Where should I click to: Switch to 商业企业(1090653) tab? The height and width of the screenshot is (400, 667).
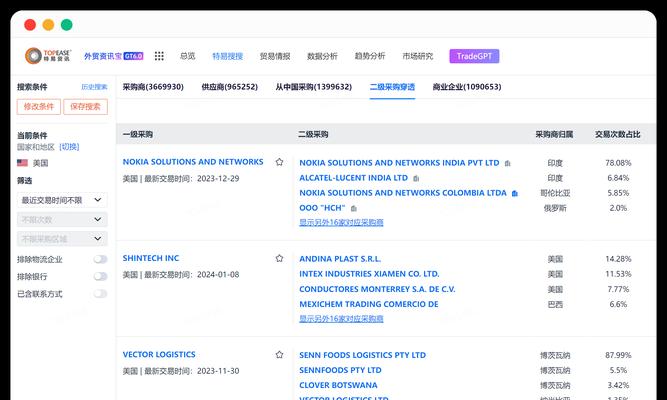(x=467, y=87)
